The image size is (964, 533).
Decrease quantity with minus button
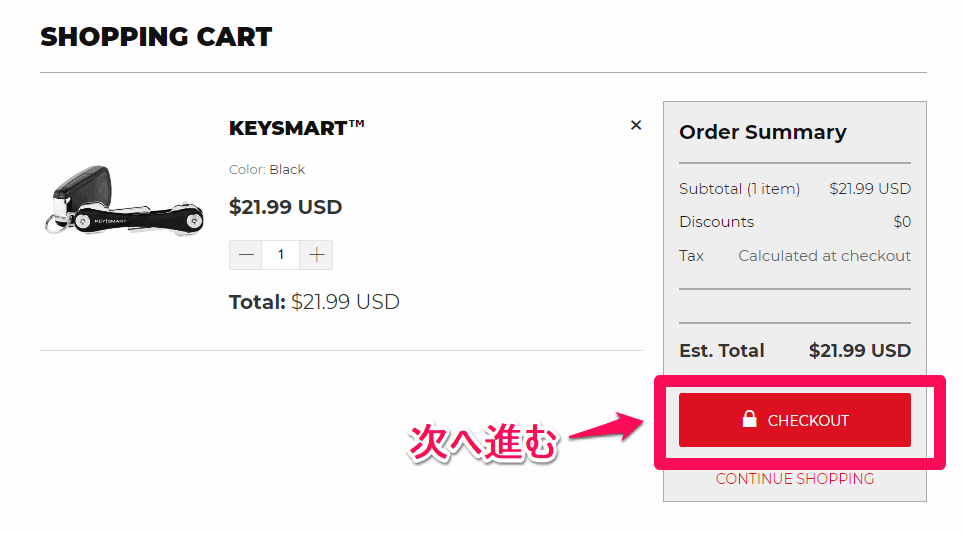coord(246,255)
